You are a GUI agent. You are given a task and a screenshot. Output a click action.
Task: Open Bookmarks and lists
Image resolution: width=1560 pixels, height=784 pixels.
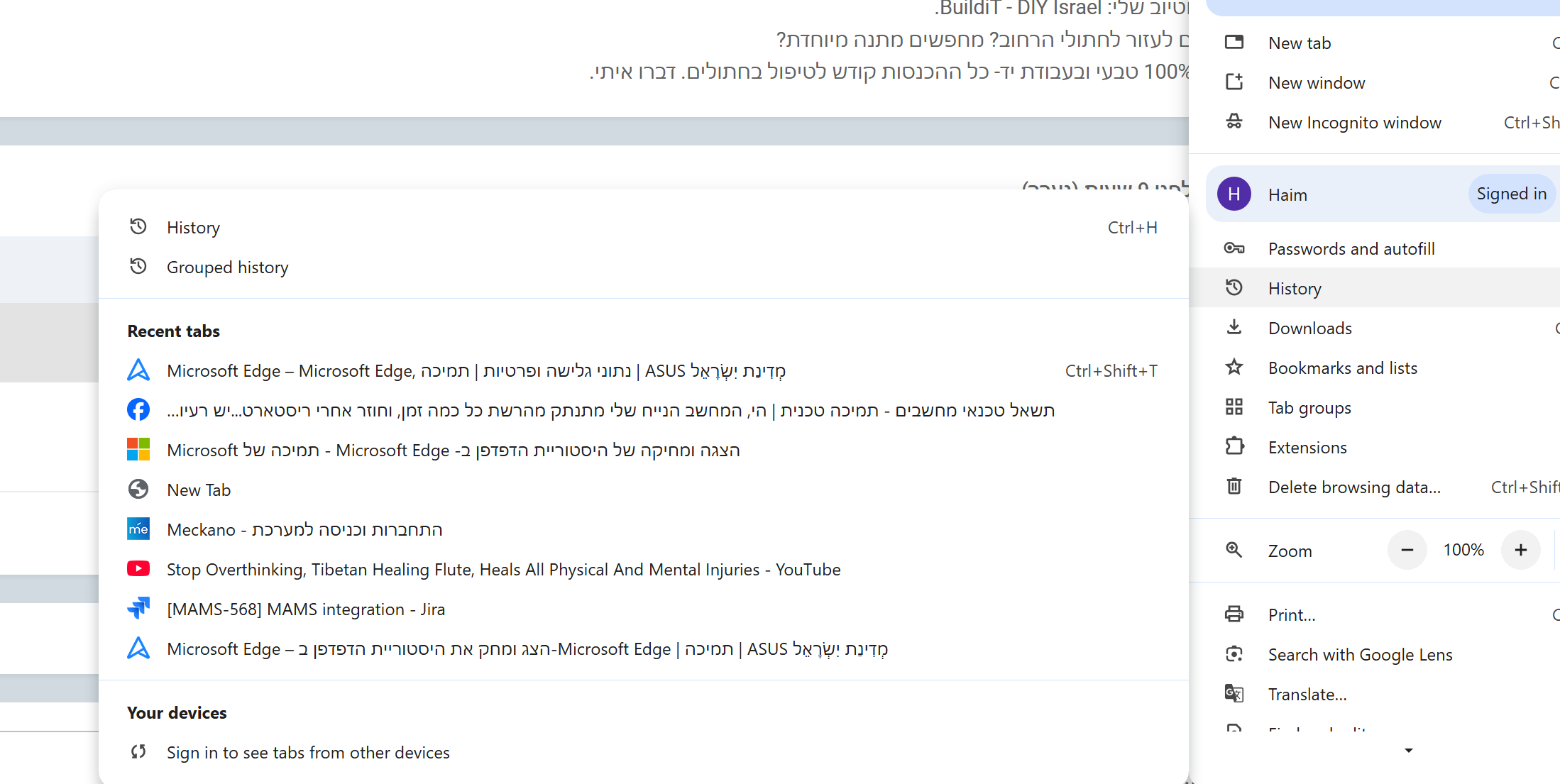coord(1375,368)
